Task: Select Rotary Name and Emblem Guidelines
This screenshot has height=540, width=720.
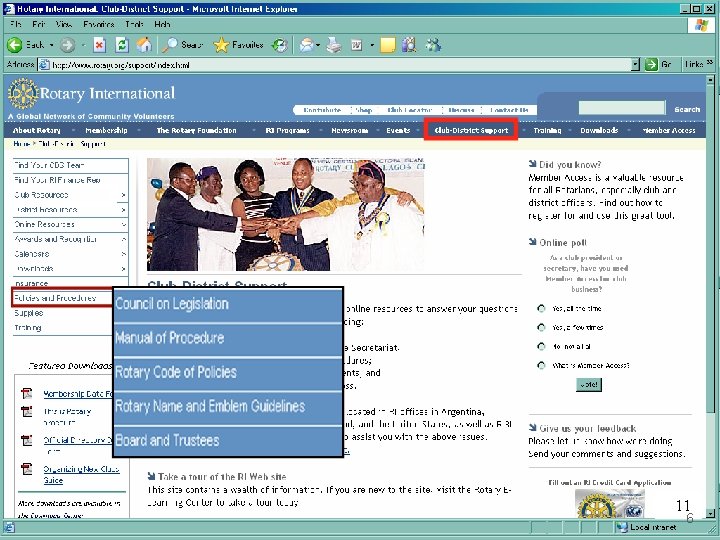Action: (x=228, y=406)
